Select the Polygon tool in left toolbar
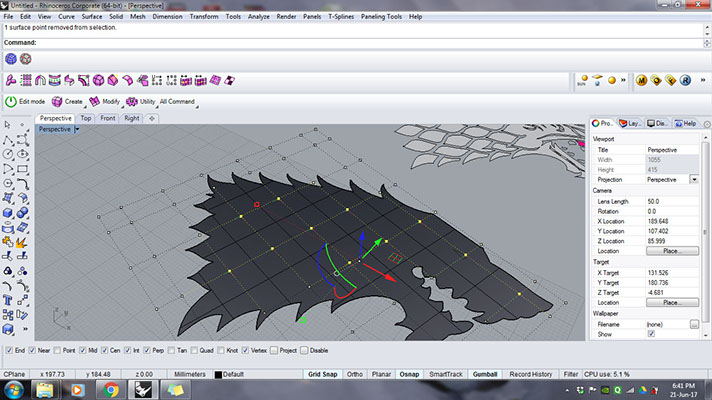712x400 pixels. 8,183
